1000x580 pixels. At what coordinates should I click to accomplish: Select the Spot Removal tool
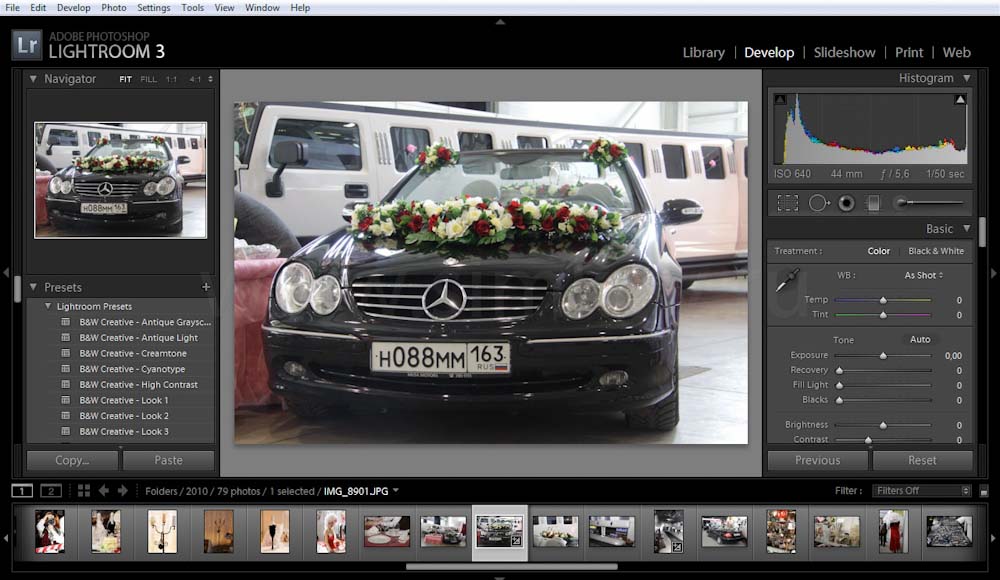[819, 204]
